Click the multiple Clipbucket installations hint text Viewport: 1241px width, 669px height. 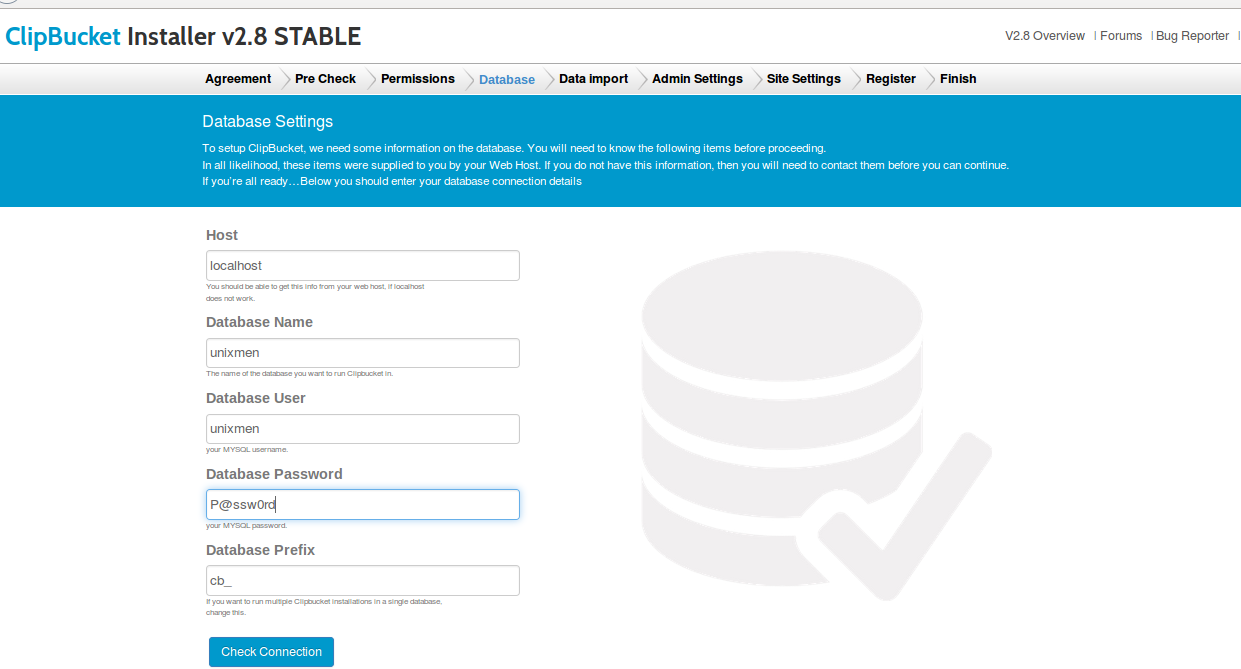pyautogui.click(x=324, y=607)
